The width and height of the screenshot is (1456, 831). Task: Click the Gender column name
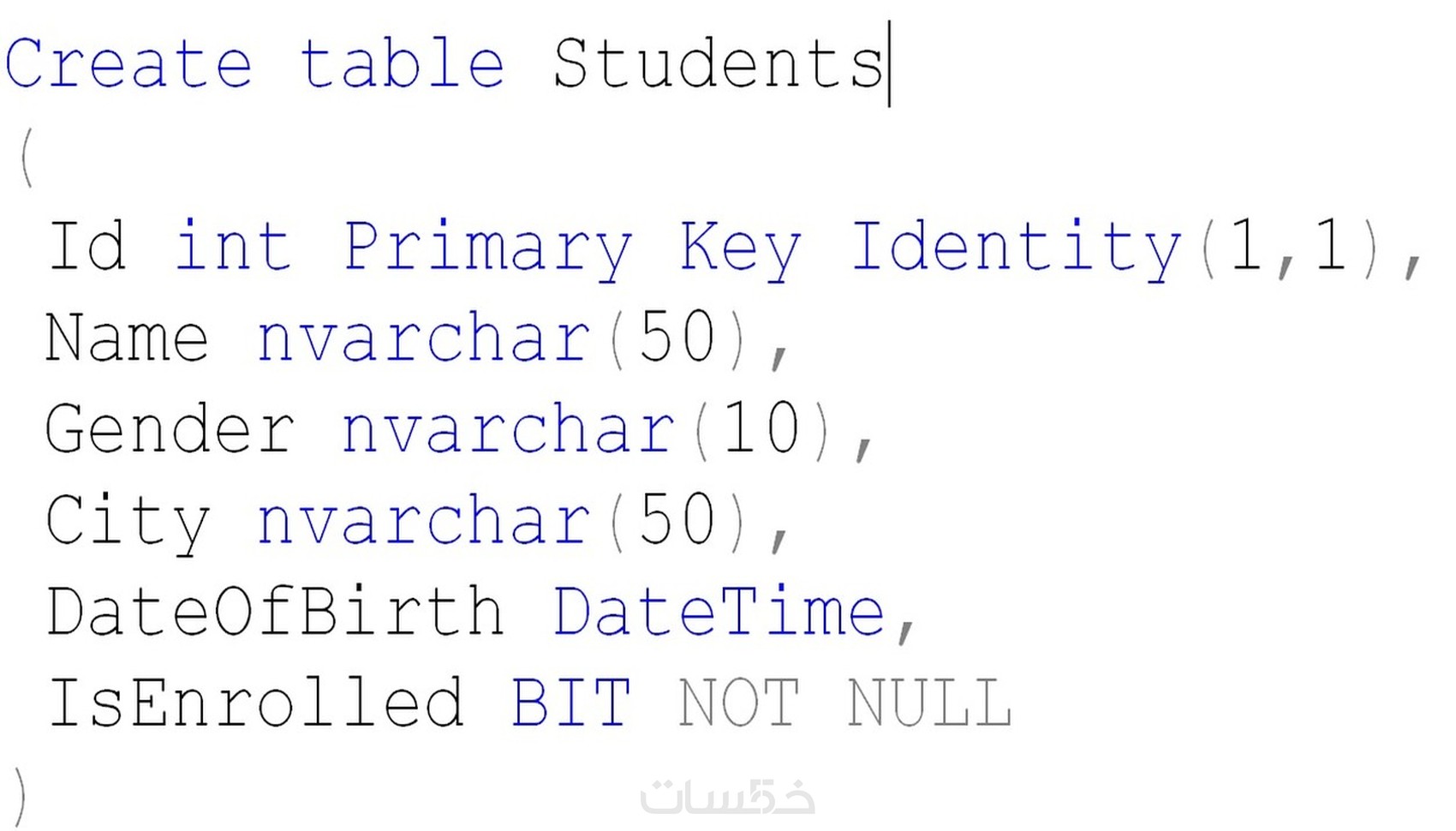pos(170,429)
